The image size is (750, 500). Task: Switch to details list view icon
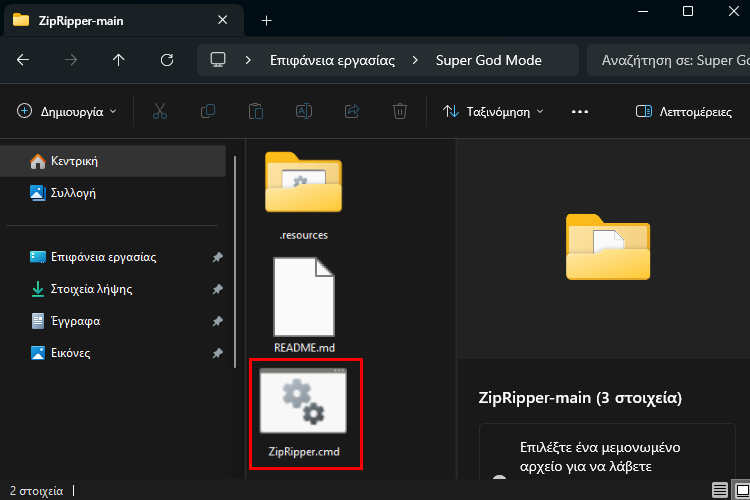(720, 490)
